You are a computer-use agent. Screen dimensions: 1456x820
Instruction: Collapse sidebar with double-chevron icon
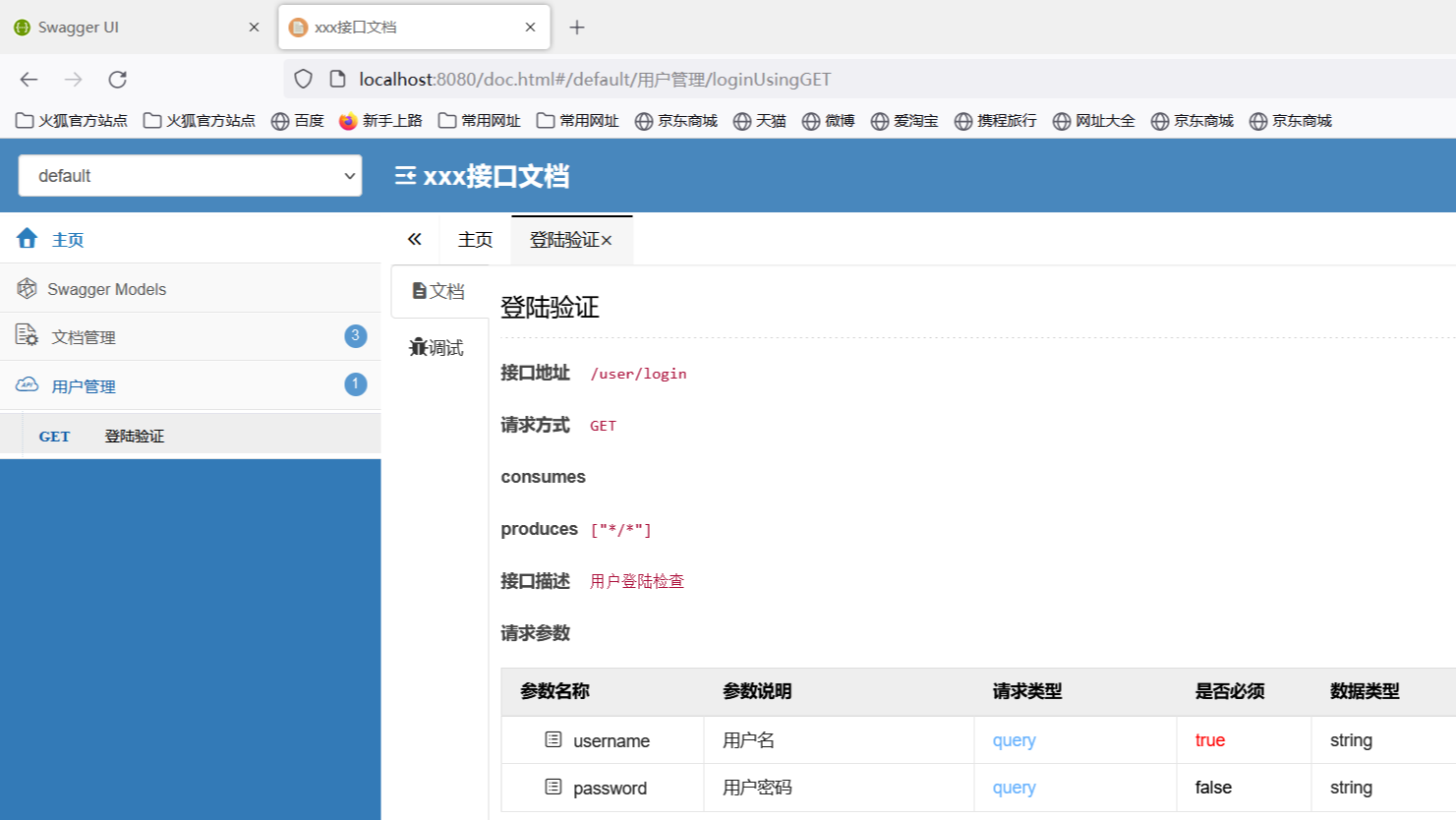coord(414,239)
